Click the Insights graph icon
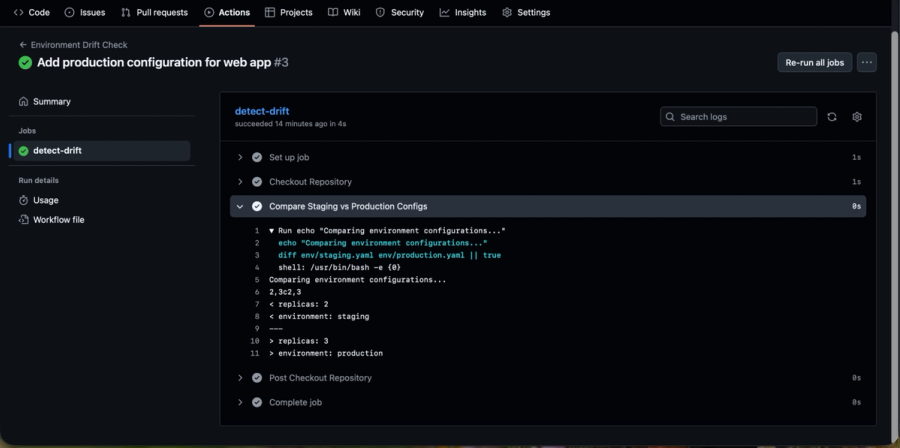The image size is (900, 448). pyautogui.click(x=444, y=12)
